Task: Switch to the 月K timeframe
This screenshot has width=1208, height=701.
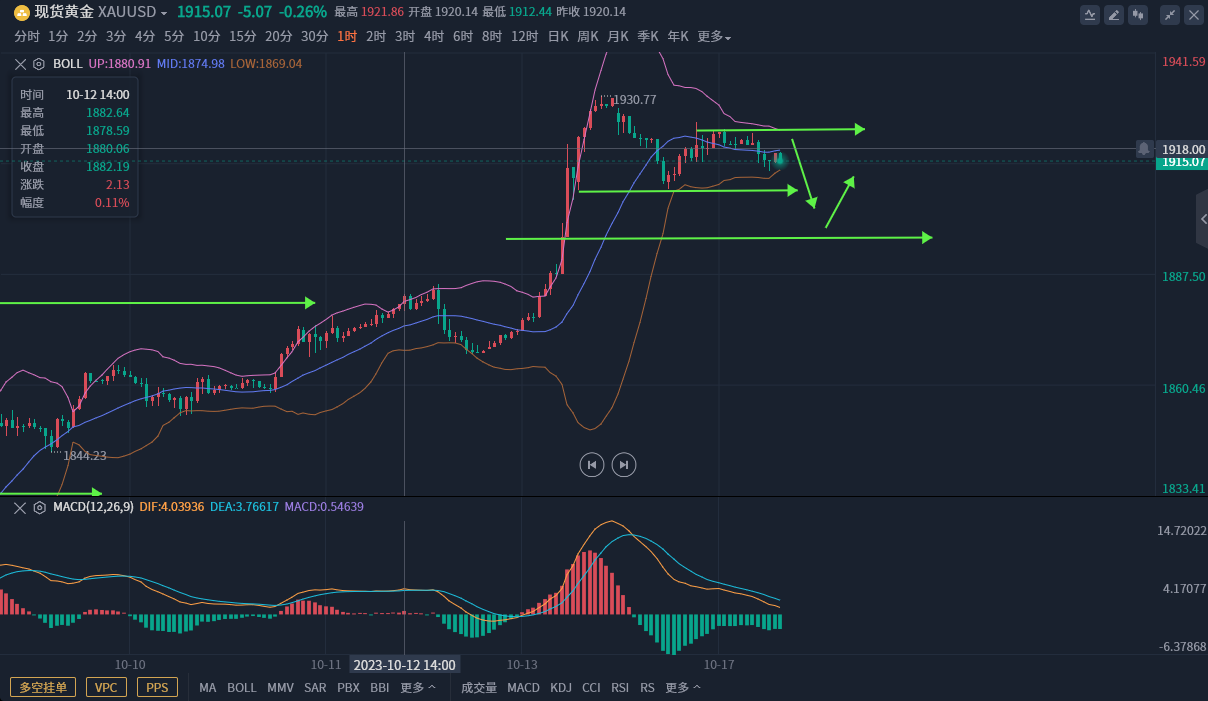Action: coord(618,36)
